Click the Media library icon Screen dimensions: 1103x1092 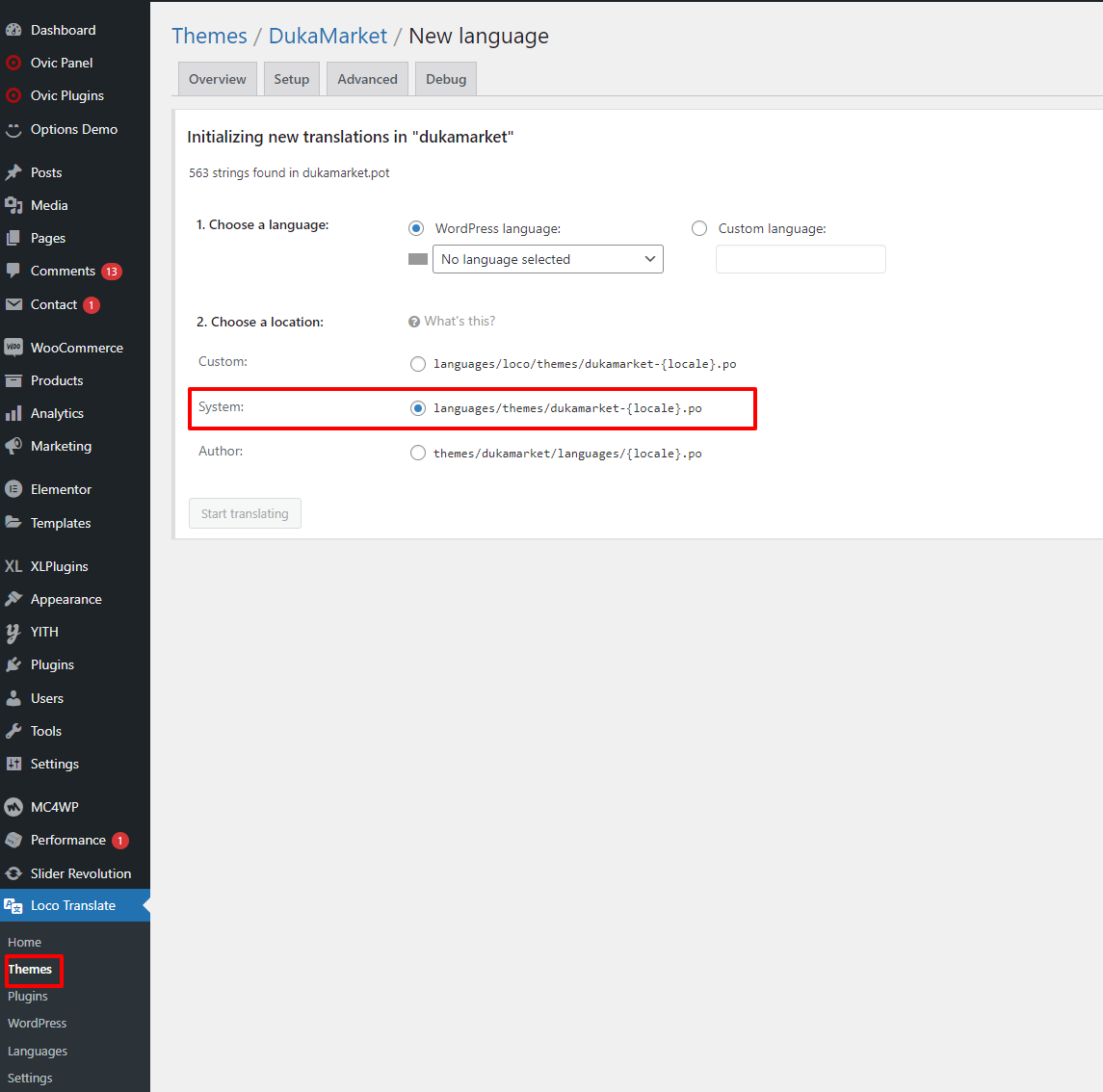tap(13, 205)
